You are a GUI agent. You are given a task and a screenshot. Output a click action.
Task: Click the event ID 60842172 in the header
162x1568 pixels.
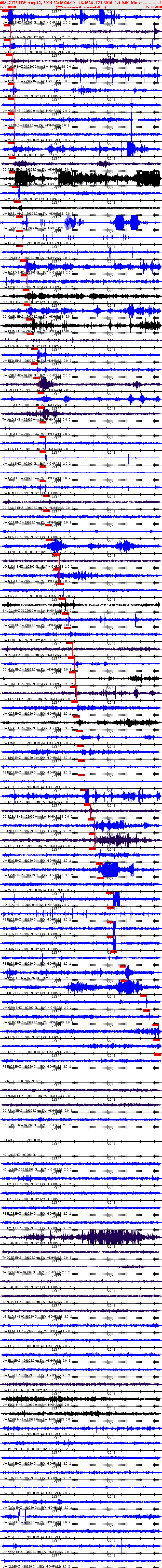tap(9, 3)
